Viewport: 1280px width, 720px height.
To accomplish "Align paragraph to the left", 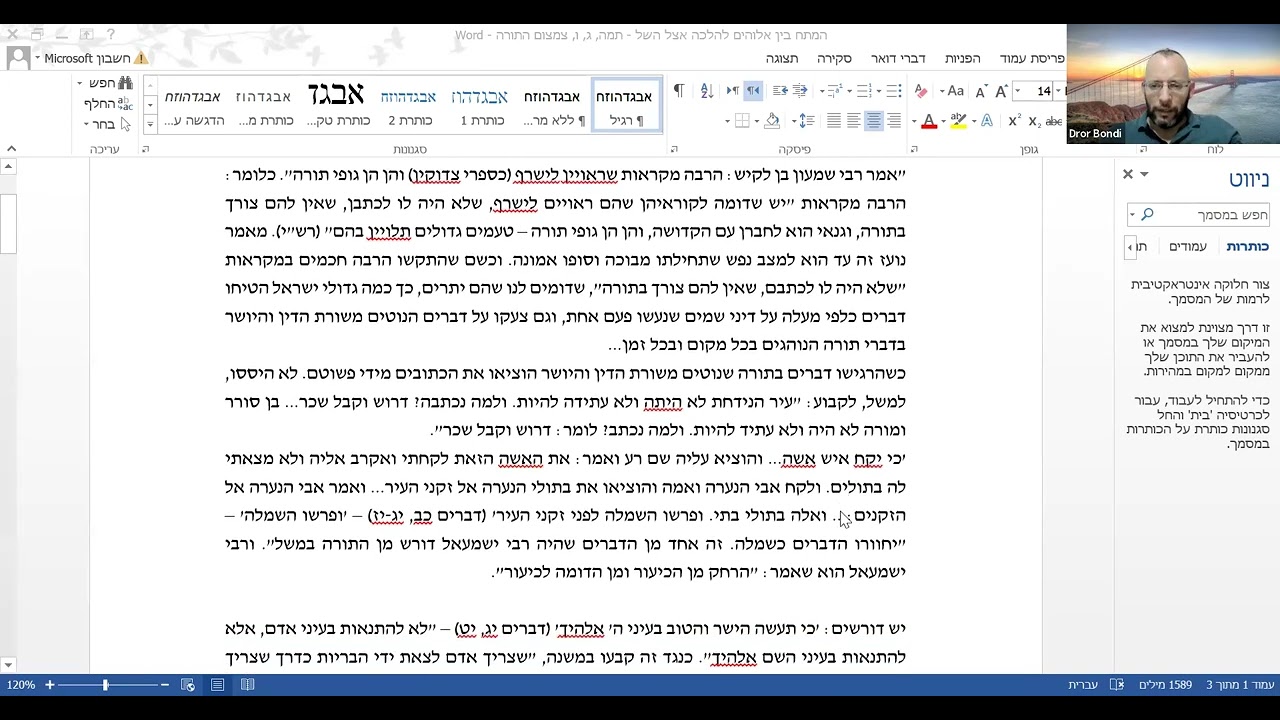I will click(x=854, y=121).
